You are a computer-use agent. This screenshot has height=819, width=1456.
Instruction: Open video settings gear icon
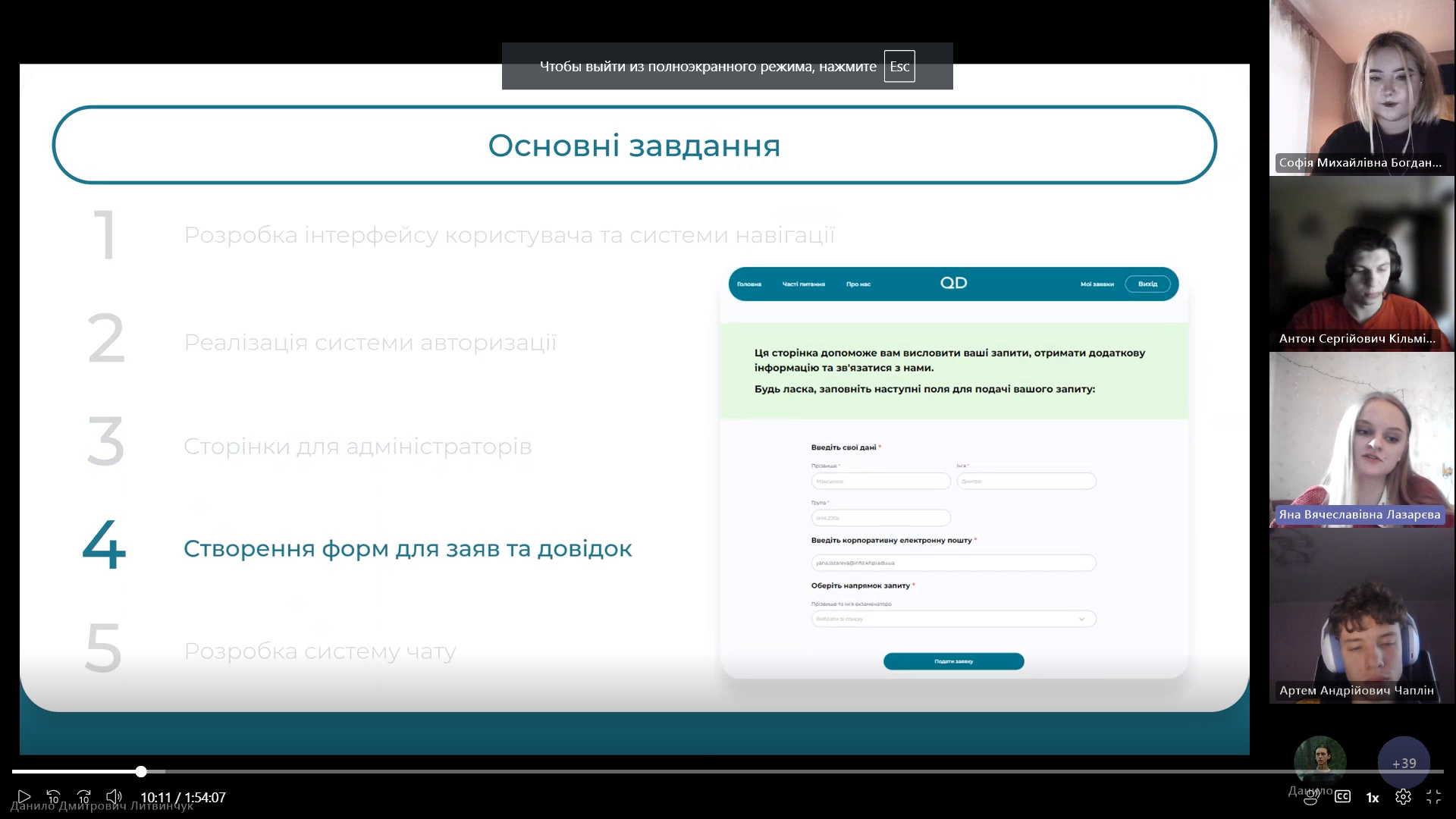(1403, 797)
